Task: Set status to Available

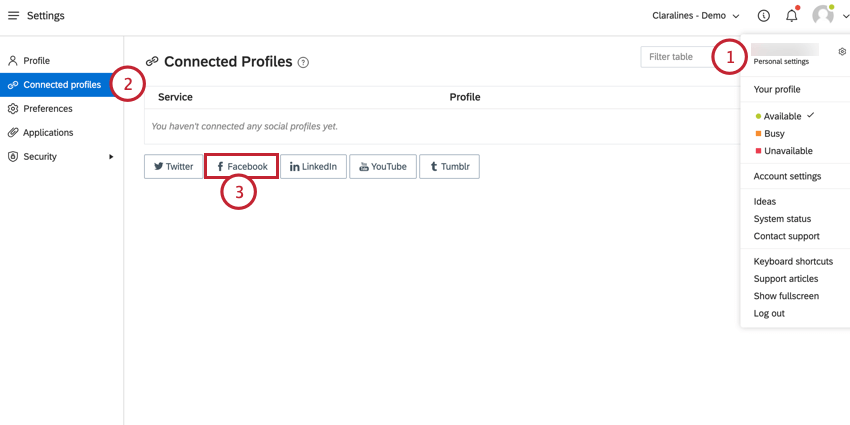Action: tap(782, 116)
